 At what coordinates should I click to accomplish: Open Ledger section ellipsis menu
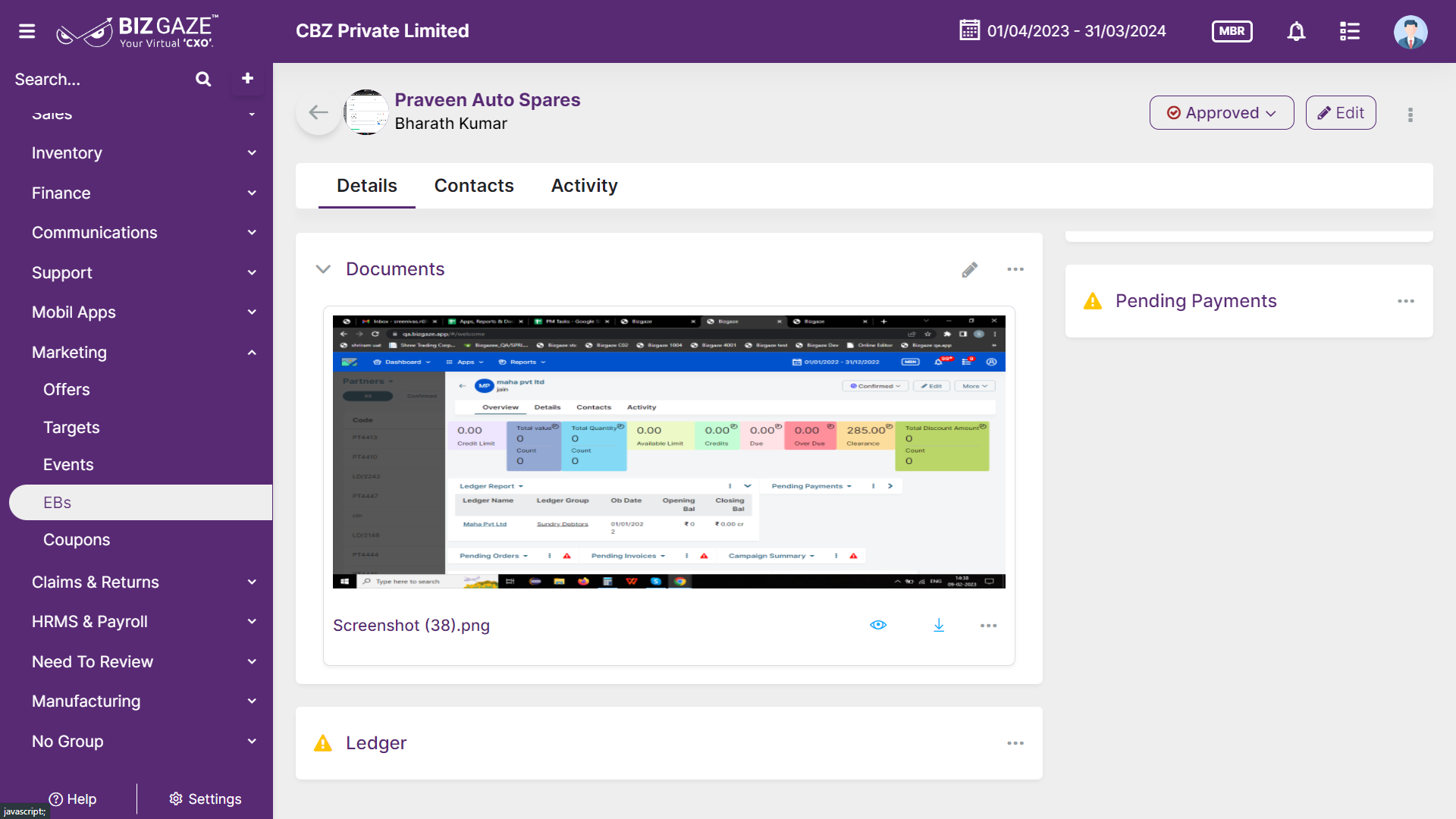coord(1015,743)
